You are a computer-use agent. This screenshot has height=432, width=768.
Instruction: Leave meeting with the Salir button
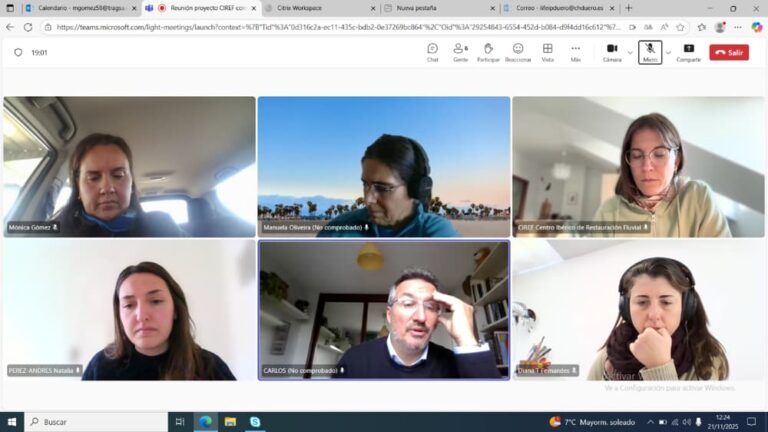[x=729, y=52]
